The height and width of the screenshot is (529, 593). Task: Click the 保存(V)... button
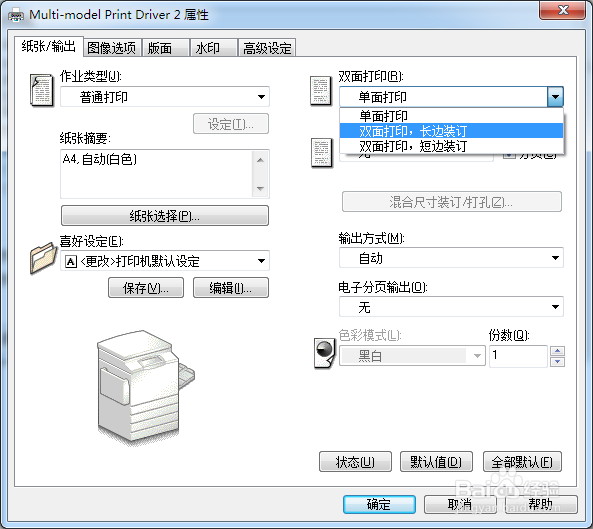pyautogui.click(x=146, y=288)
